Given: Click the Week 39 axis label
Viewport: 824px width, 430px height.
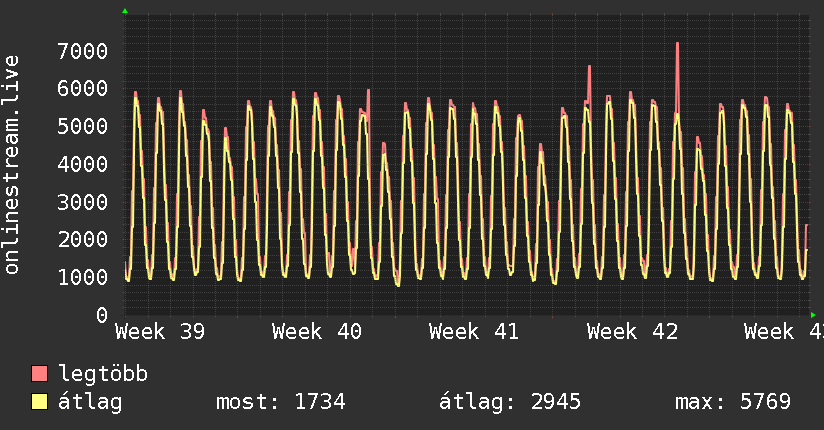Looking at the screenshot, I should pyautogui.click(x=160, y=332).
